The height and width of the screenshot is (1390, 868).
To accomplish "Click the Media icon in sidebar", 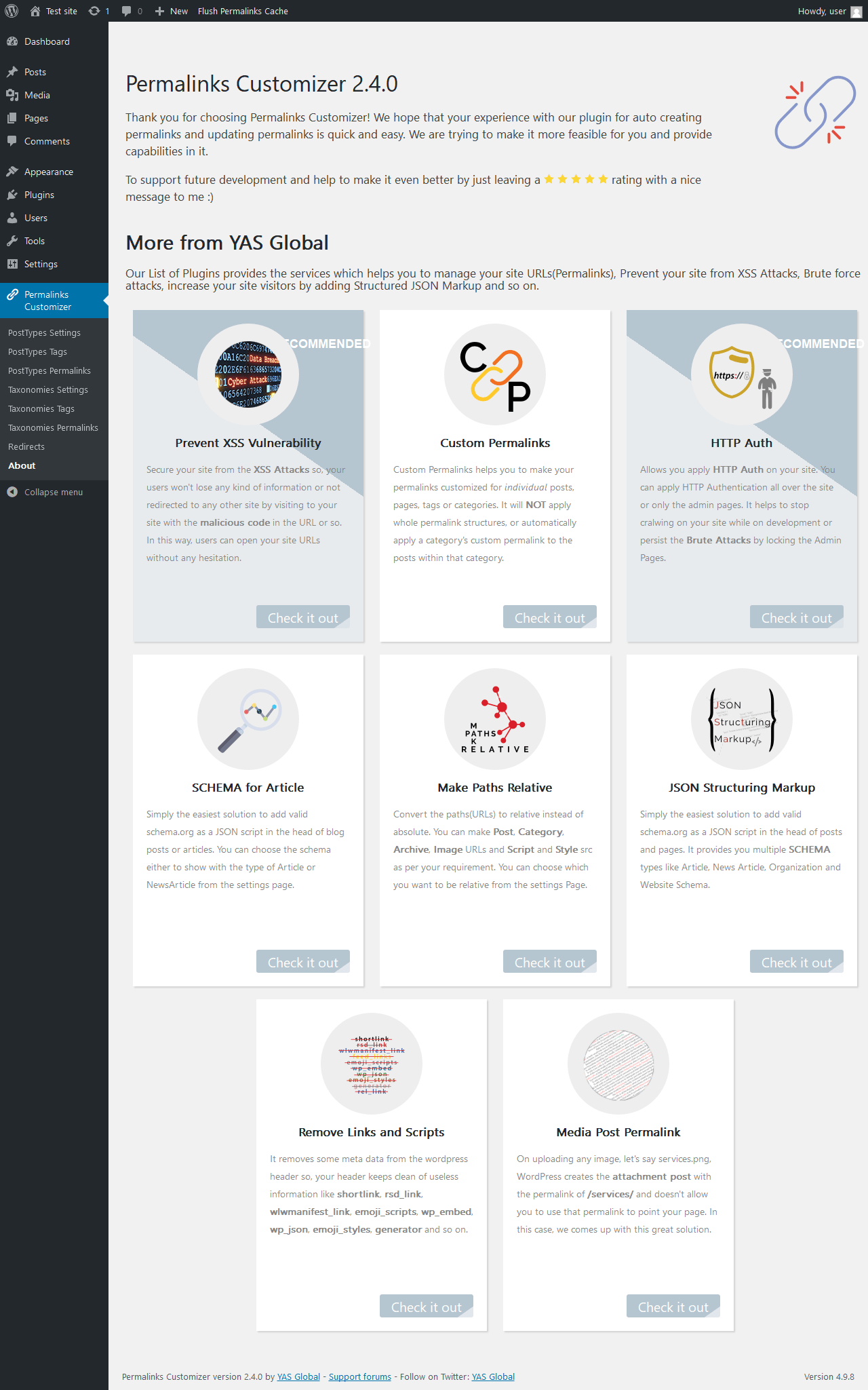I will click(12, 95).
